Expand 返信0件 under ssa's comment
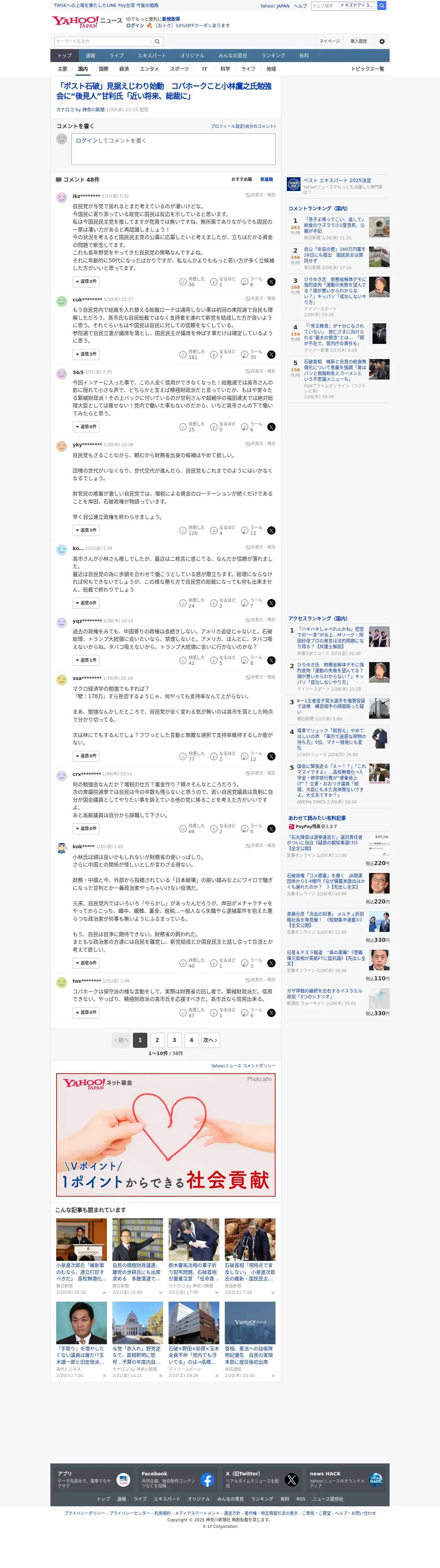The height and width of the screenshot is (1568, 440). (x=86, y=755)
